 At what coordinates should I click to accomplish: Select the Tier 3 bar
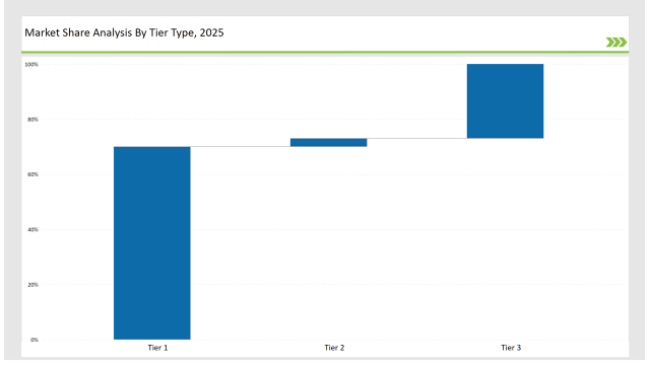pyautogui.click(x=505, y=101)
